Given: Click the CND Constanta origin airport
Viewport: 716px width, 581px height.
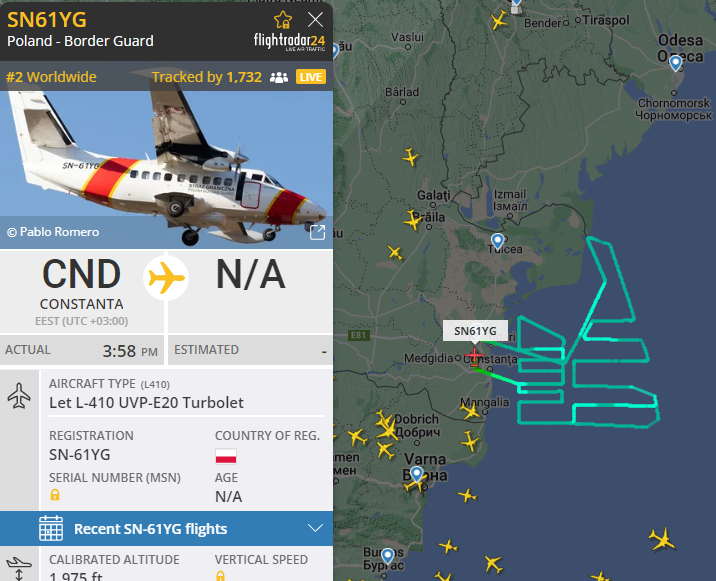Looking at the screenshot, I should coord(82,291).
